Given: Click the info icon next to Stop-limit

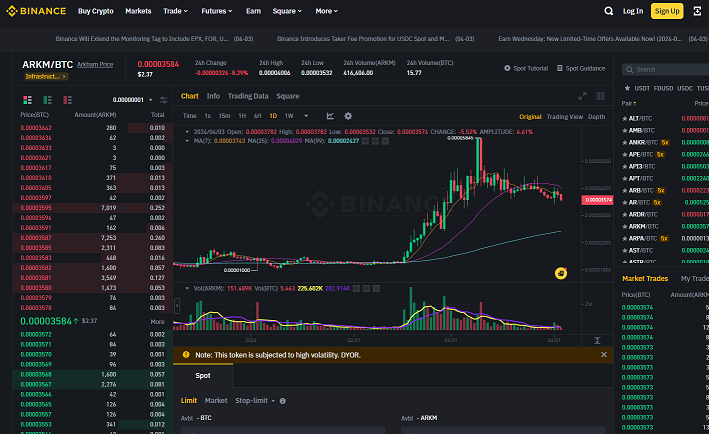Looking at the screenshot, I should coord(283,401).
